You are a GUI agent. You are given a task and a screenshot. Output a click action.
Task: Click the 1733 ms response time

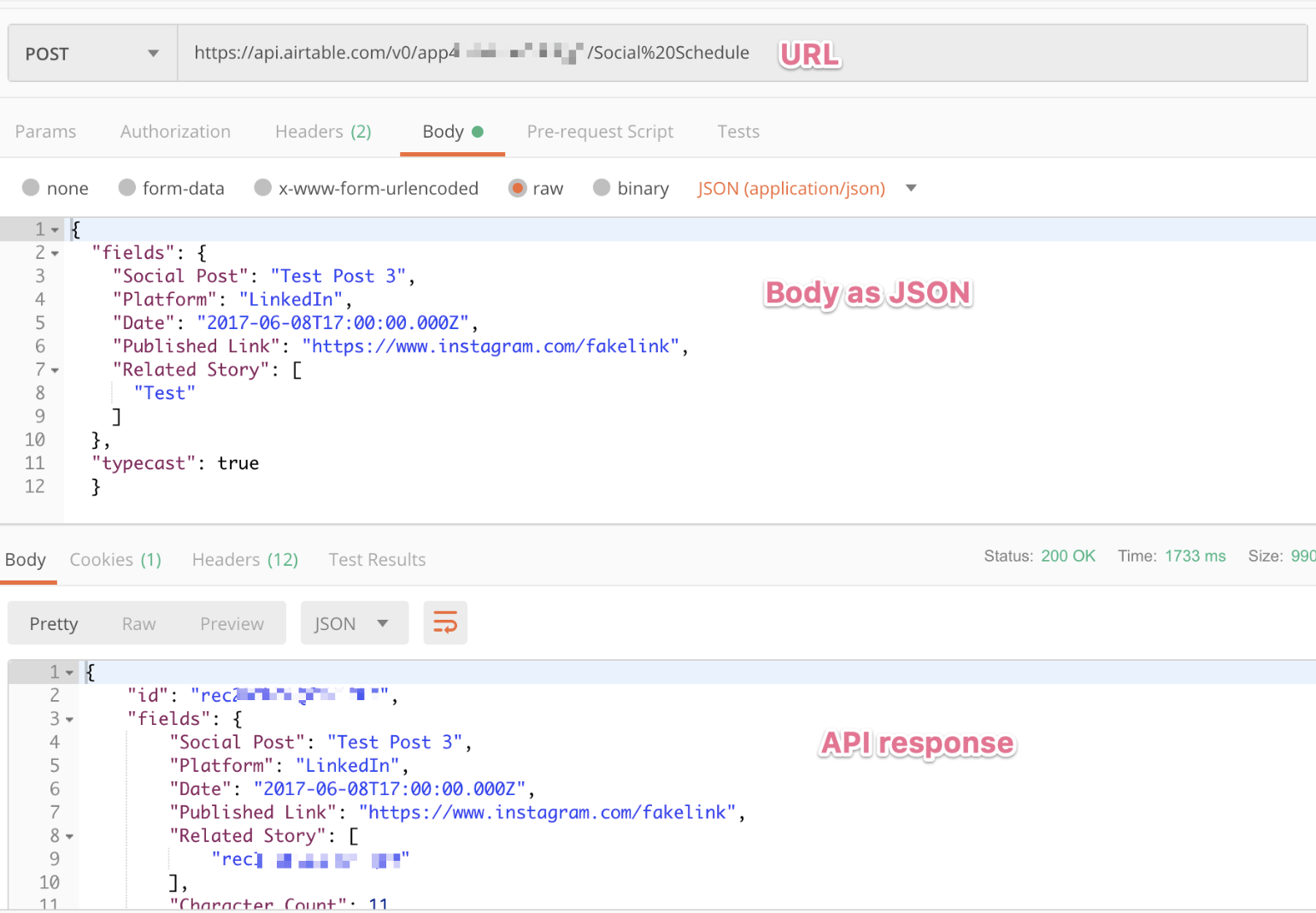(x=1196, y=556)
